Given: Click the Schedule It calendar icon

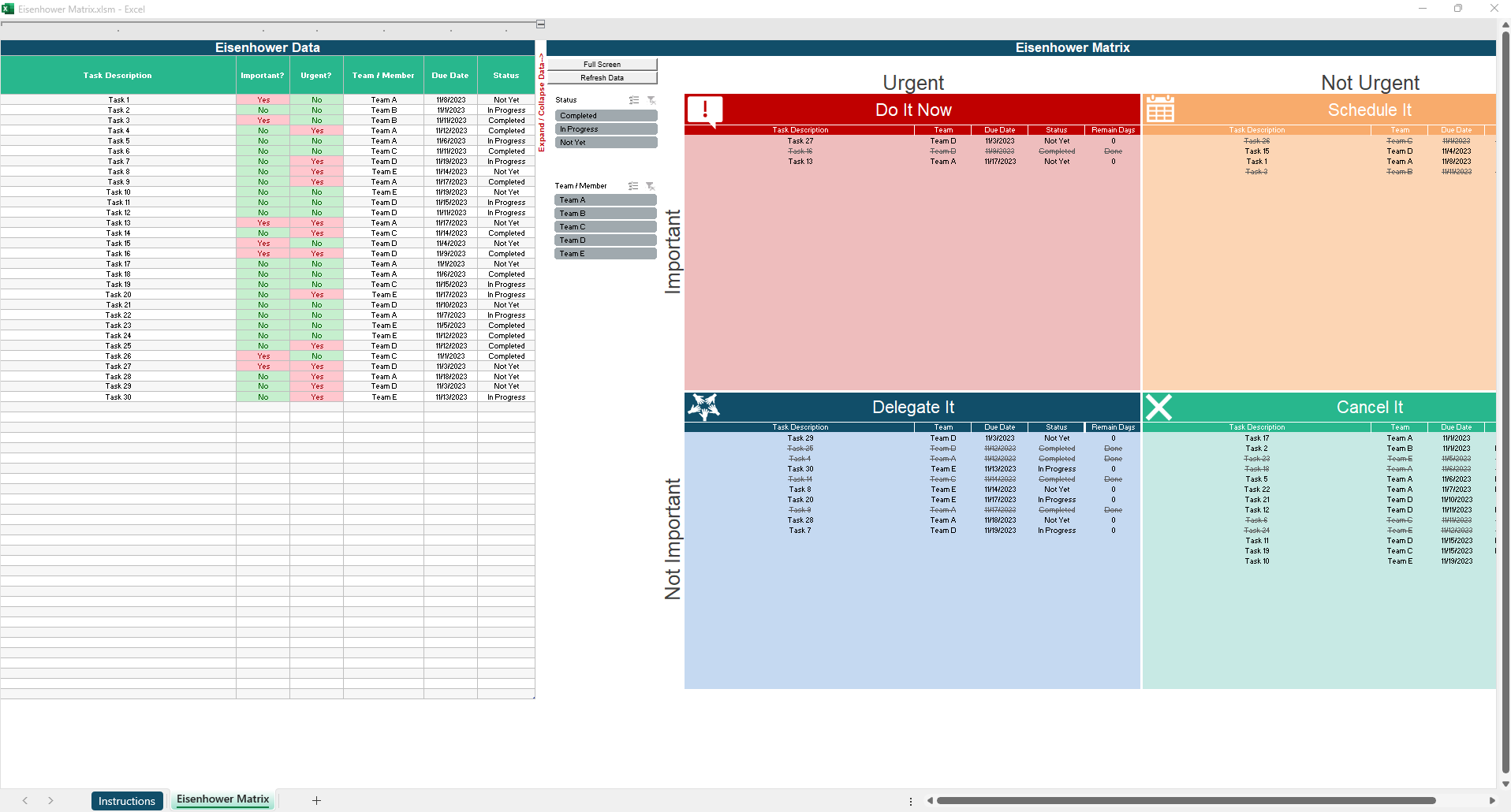Looking at the screenshot, I should pos(1160,110).
